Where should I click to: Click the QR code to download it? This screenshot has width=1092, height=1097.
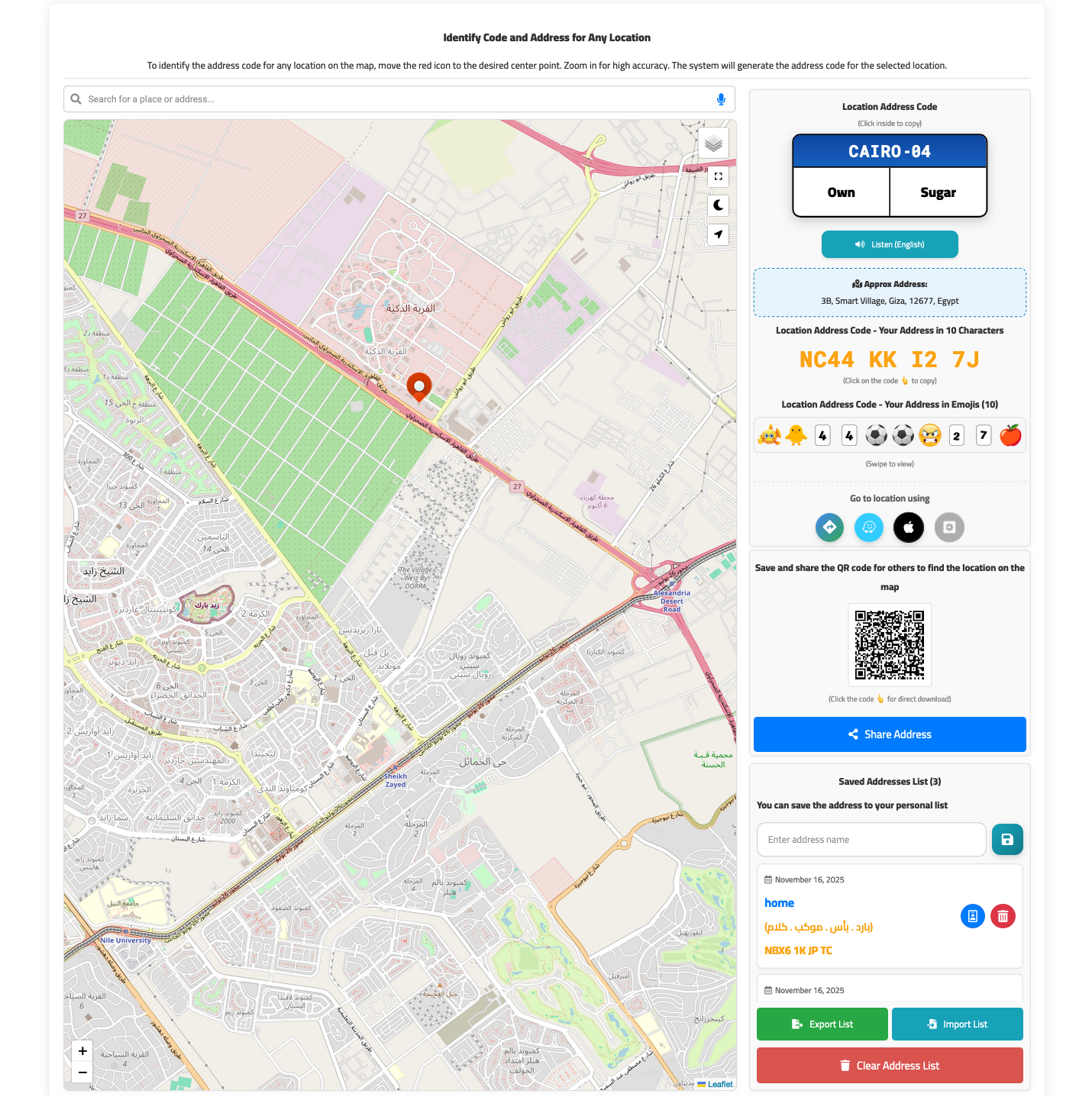[890, 644]
